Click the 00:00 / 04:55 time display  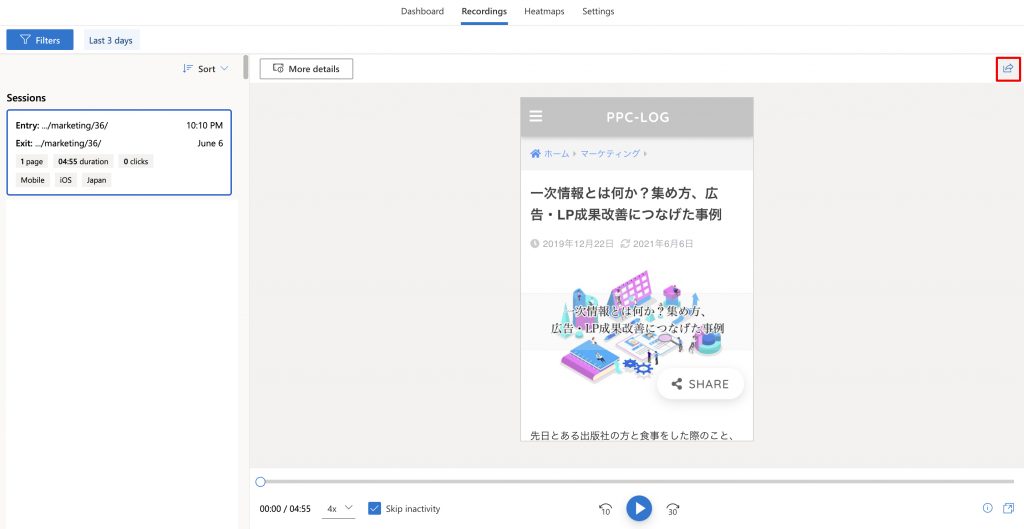coord(285,509)
